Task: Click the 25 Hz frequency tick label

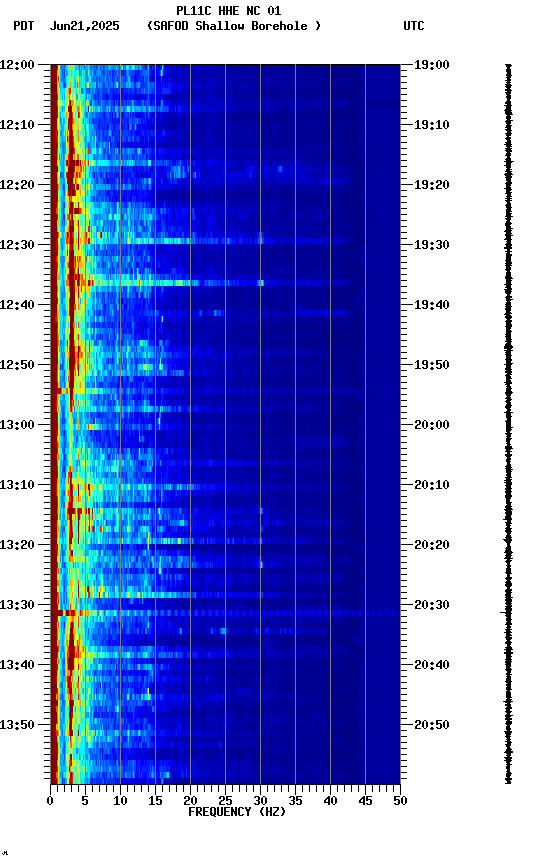Action: pos(225,801)
